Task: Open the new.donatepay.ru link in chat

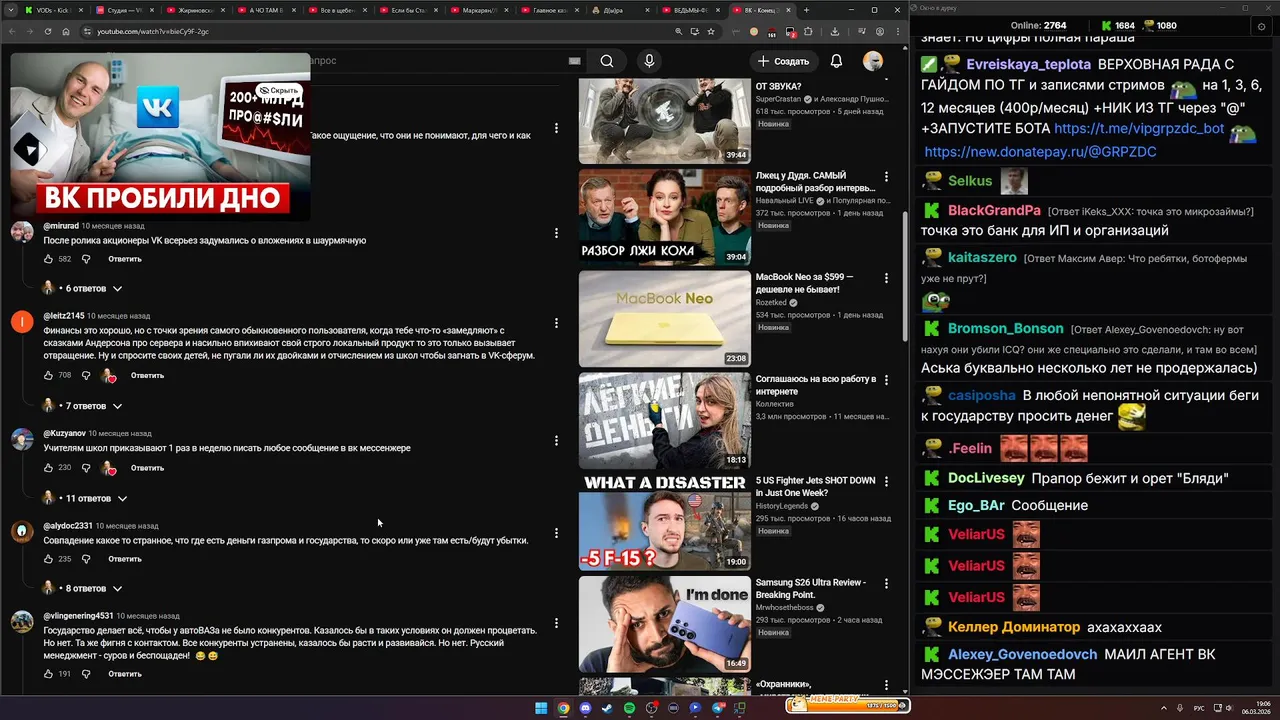Action: pos(1040,152)
